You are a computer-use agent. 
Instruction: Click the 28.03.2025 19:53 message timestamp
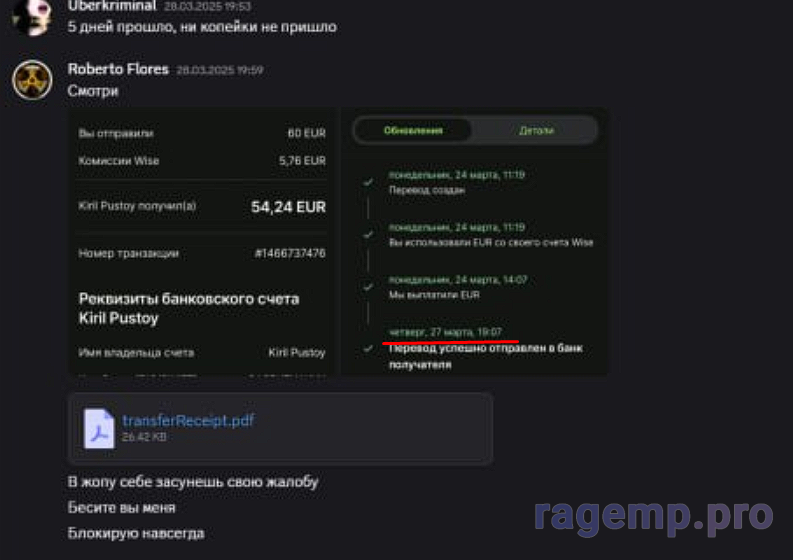pos(208,6)
